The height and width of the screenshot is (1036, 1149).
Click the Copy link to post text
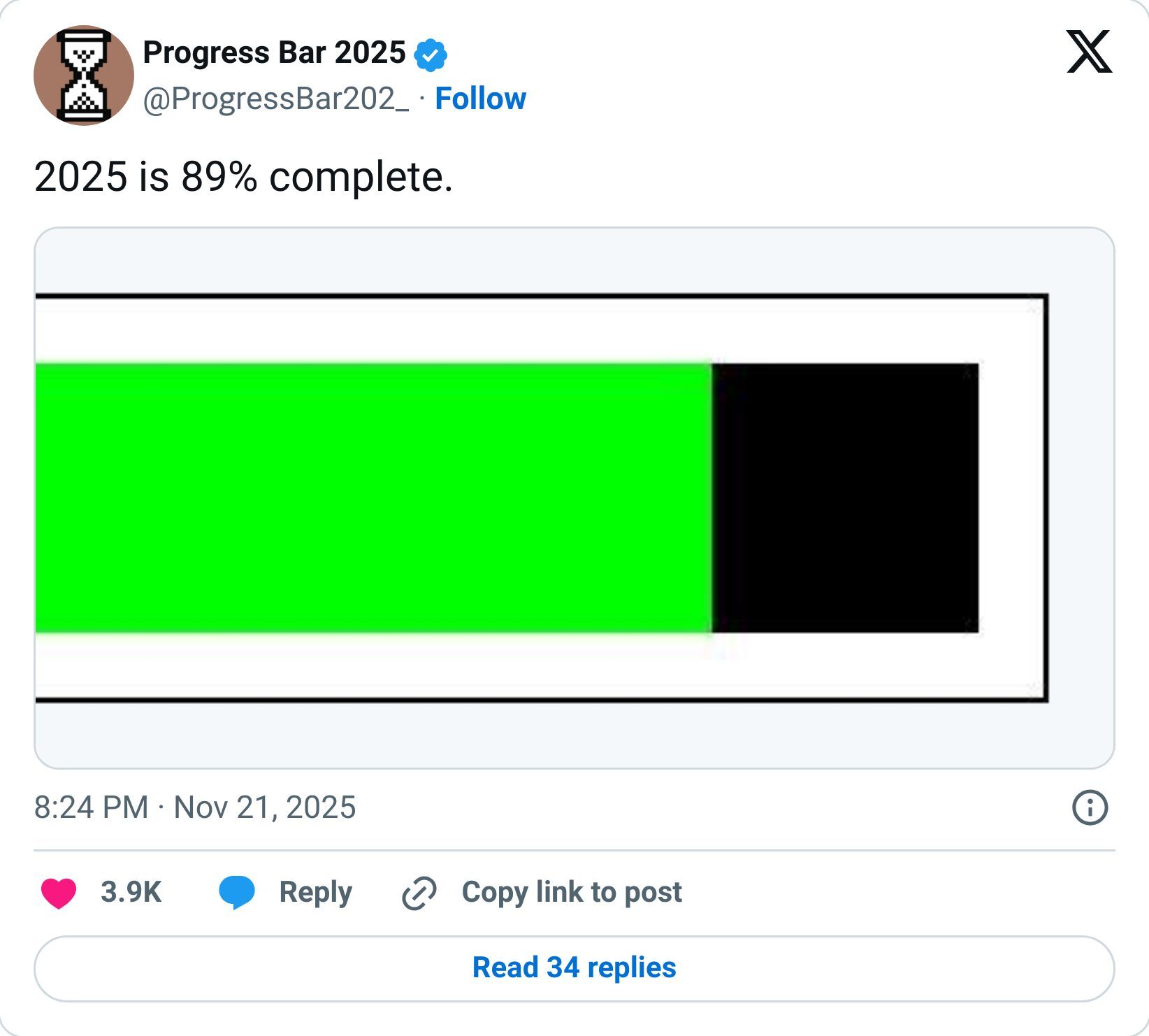tap(573, 891)
